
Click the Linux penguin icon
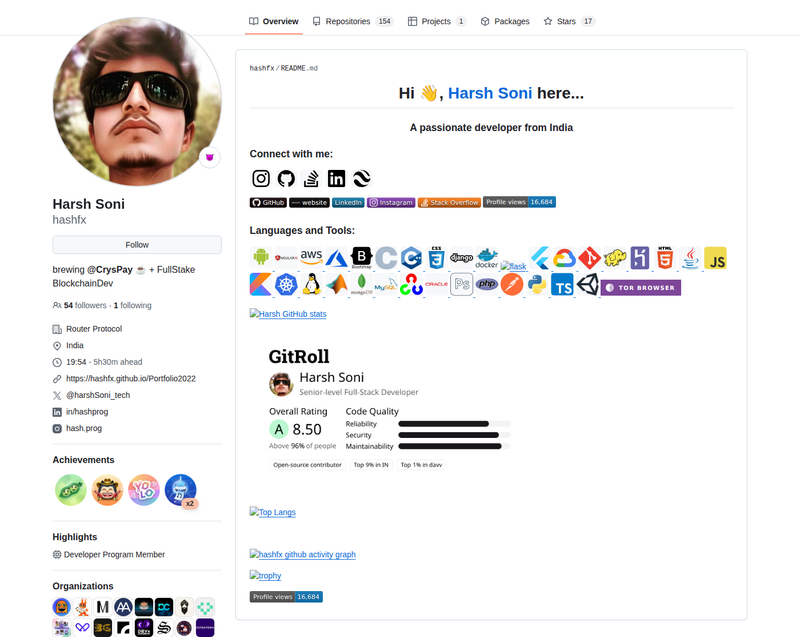pyautogui.click(x=311, y=285)
